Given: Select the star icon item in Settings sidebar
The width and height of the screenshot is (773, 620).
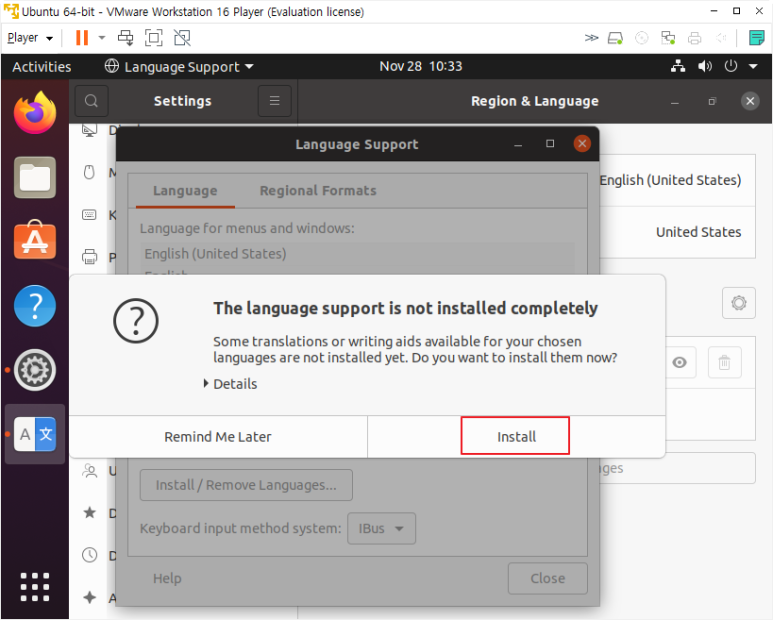Looking at the screenshot, I should click(89, 513).
